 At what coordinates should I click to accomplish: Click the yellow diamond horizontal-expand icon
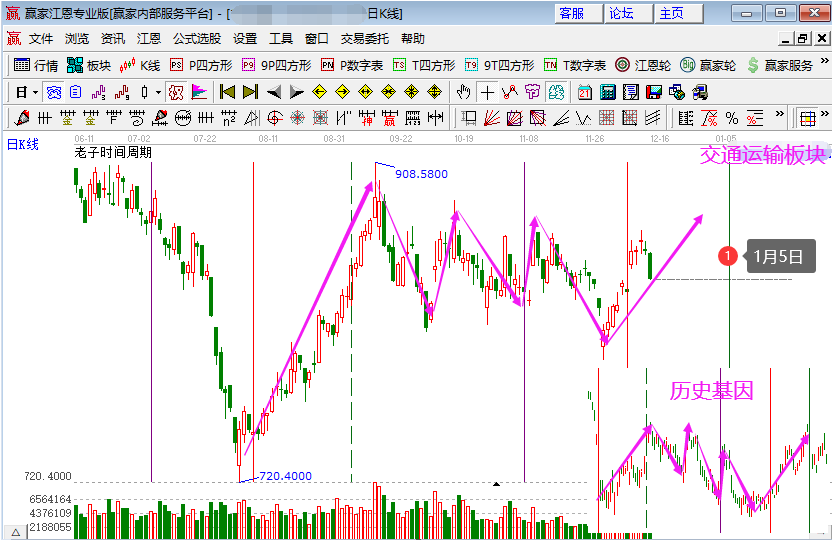[366, 92]
